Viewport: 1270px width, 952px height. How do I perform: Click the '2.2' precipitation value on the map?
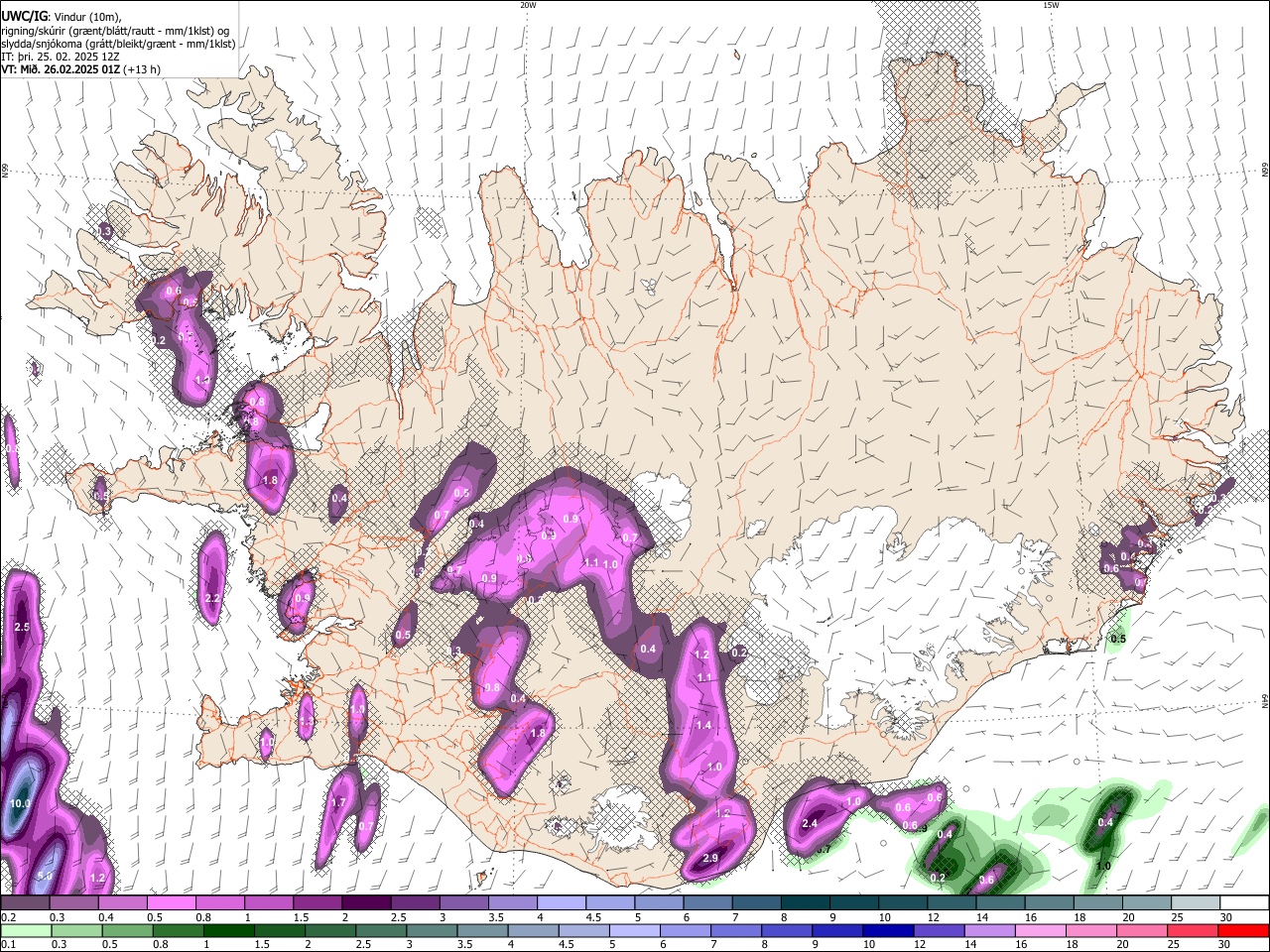[211, 598]
